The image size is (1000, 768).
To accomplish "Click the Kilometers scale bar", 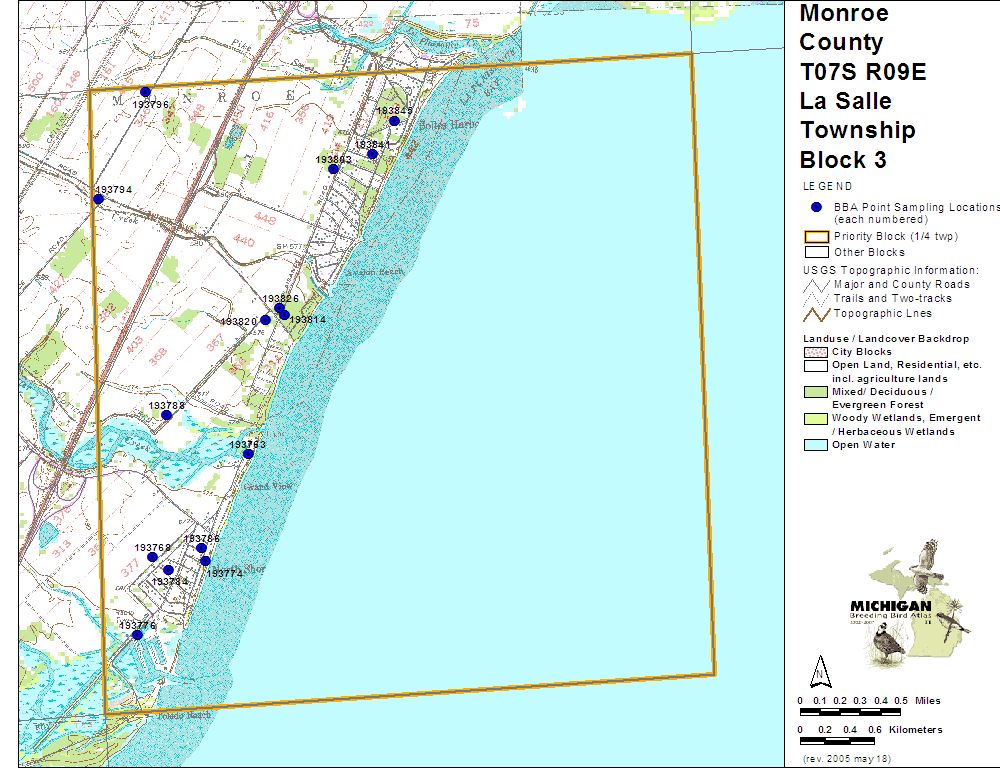I will pyautogui.click(x=840, y=742).
